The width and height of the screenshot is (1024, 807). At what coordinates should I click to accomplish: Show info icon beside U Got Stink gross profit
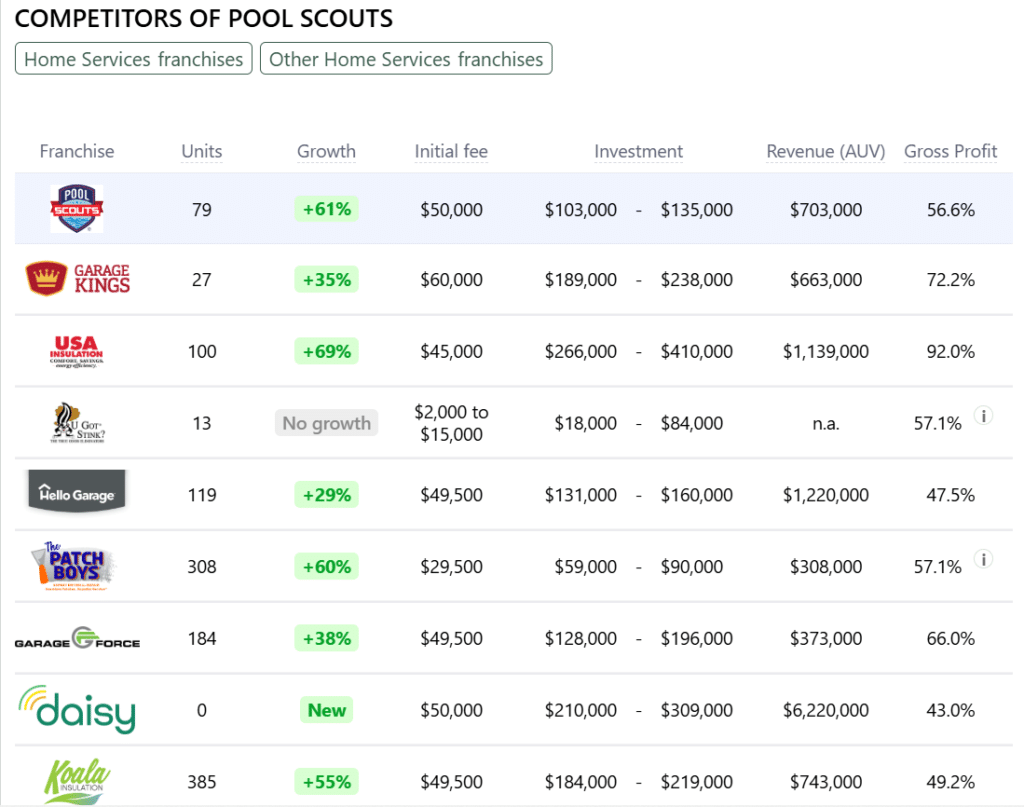[x=984, y=415]
